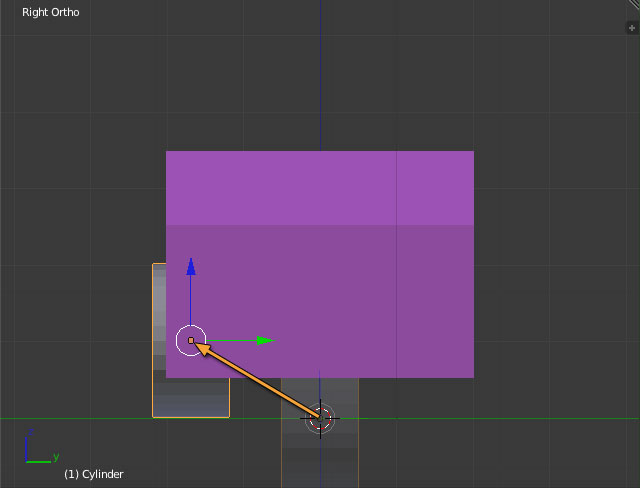Click the 3D cursor crosshair
The width and height of the screenshot is (640, 488).
320,419
